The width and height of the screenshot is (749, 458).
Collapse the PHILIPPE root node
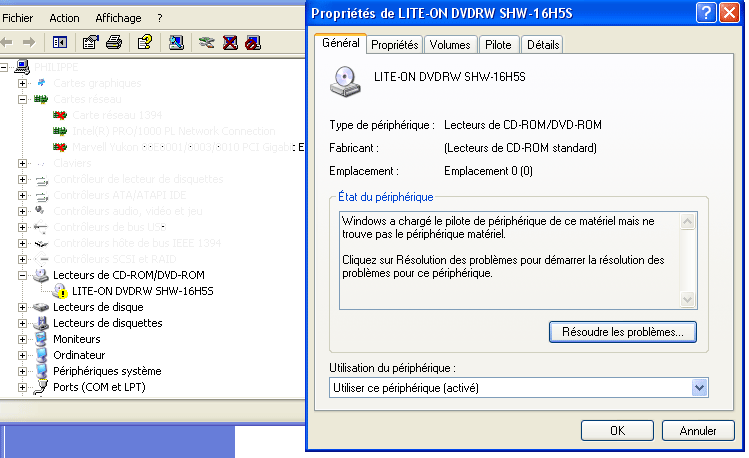coord(4,67)
